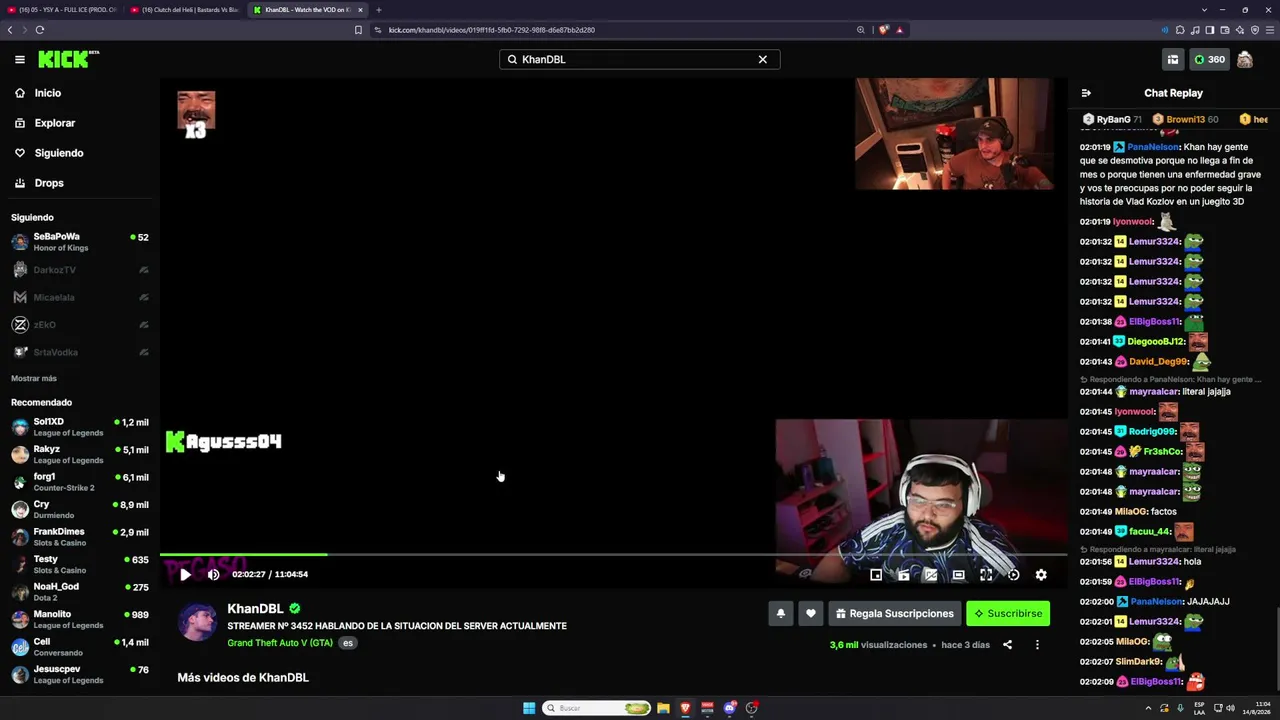Viewport: 1280px width, 720px height.
Task: Click RyBanG in the chat leaderboard
Action: (x=1113, y=119)
